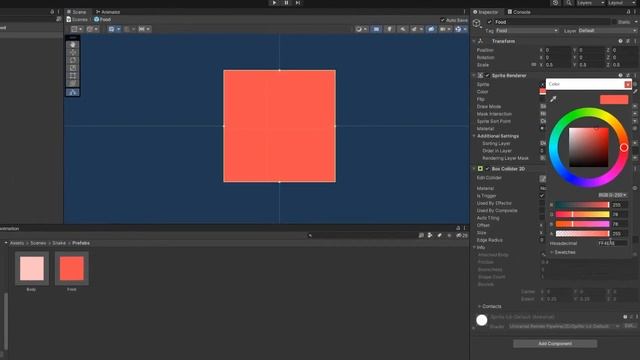Adjust the A alpha slider
This screenshot has height=360, width=640.
tap(582, 233)
